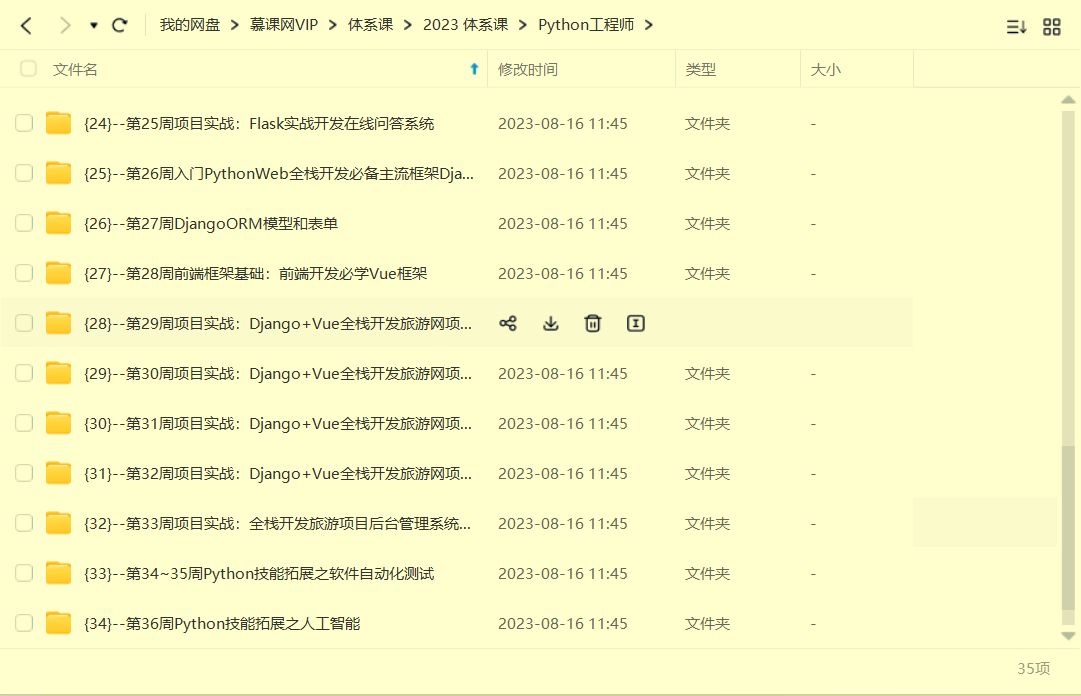Open folder icon for {33} 第34~35周
This screenshot has height=696, width=1081.
point(59,573)
